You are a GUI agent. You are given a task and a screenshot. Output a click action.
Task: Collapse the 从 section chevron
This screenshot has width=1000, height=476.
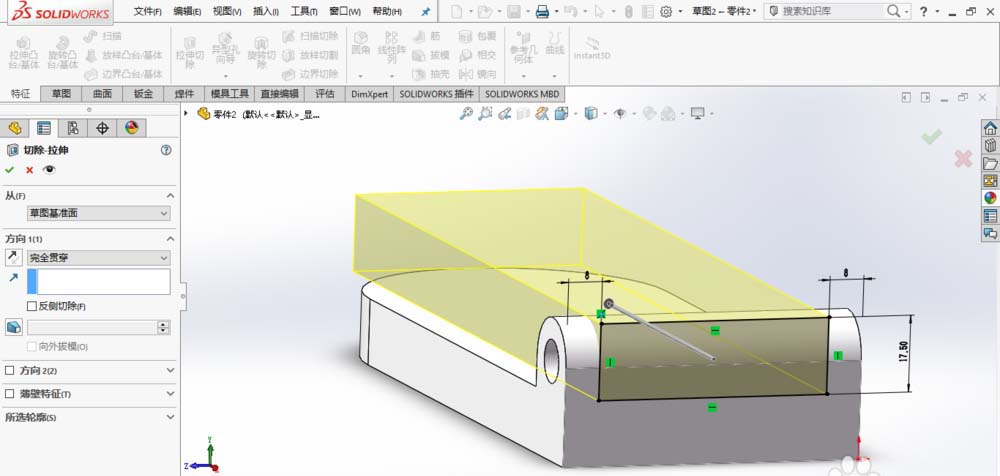170,195
